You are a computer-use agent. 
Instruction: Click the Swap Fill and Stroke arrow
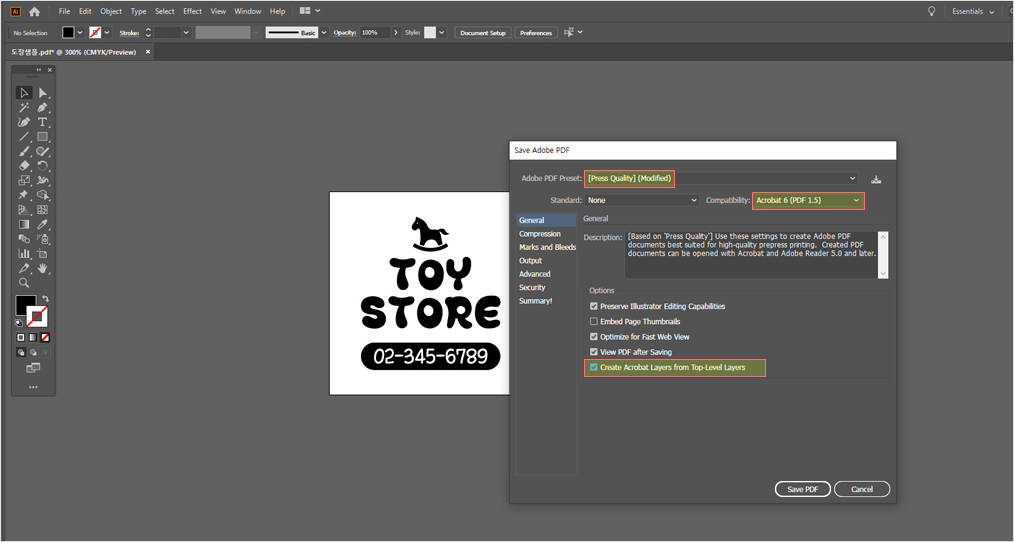pos(45,299)
